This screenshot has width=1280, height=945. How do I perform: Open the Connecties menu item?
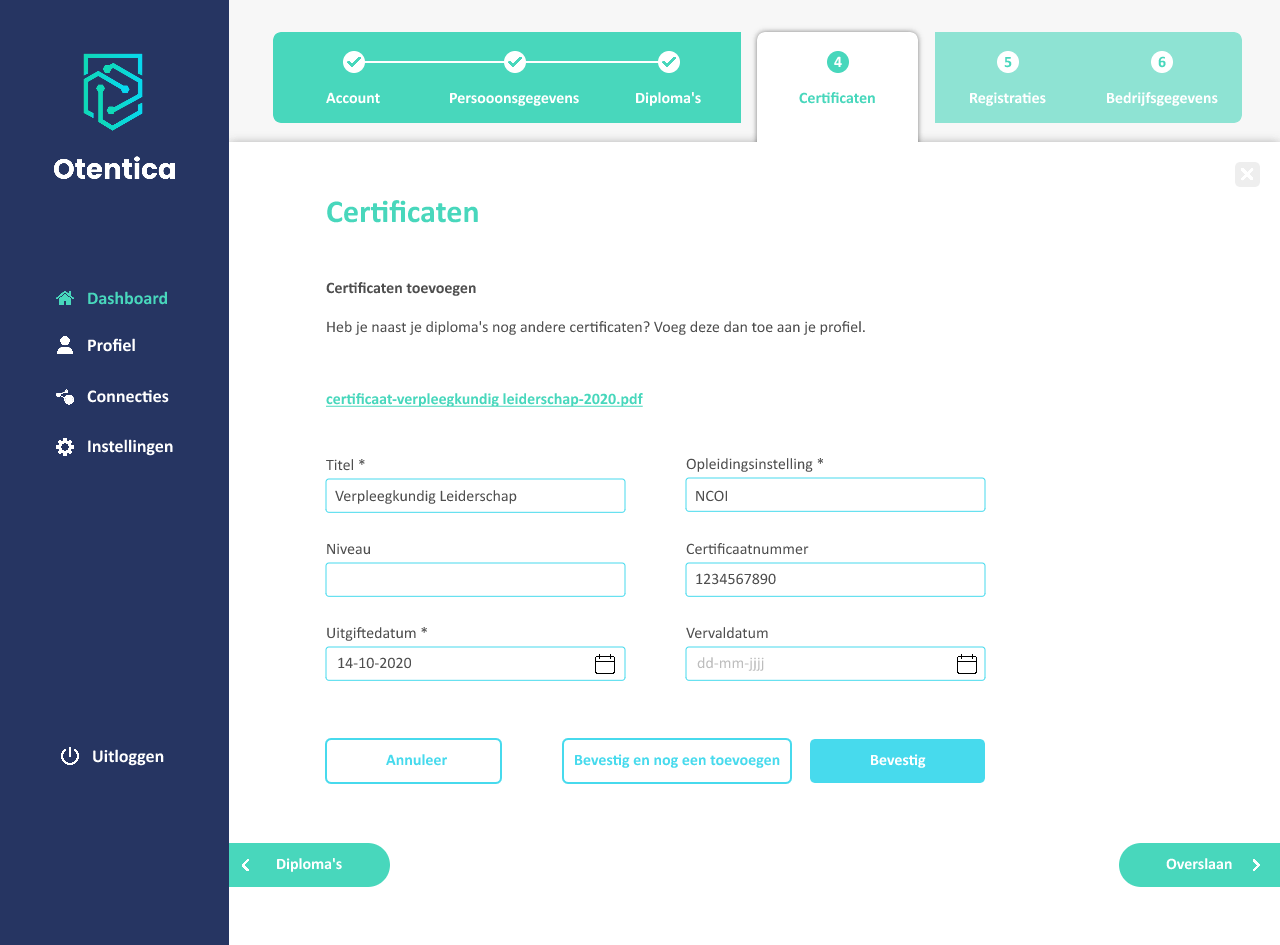pos(112,396)
